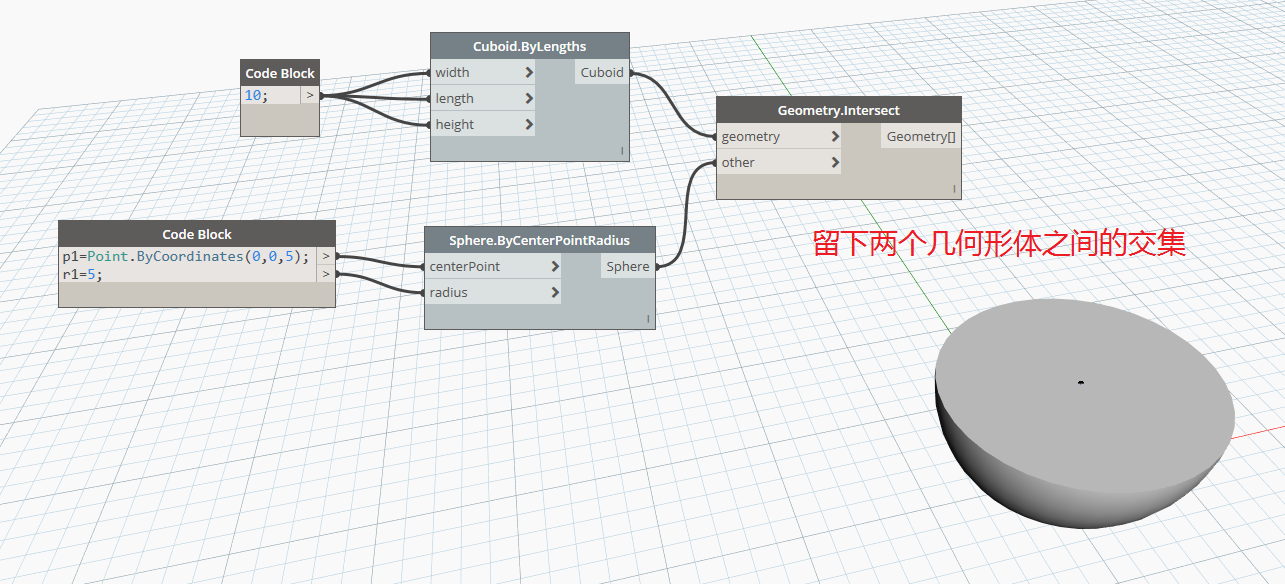Screen dimensions: 1285x584
Task: Expand the width port default-value arrow
Action: coord(528,73)
